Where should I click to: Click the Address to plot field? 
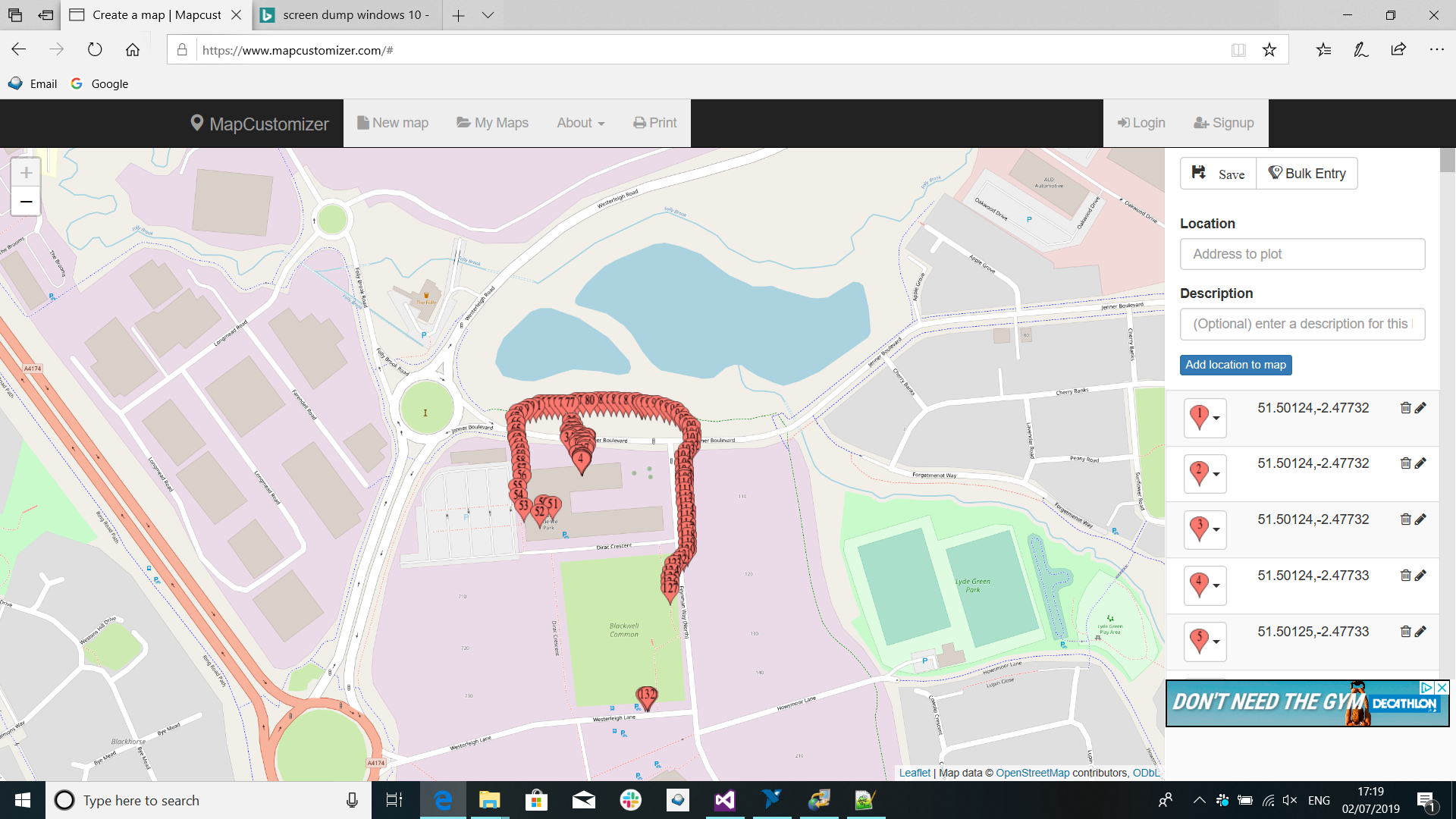point(1302,254)
